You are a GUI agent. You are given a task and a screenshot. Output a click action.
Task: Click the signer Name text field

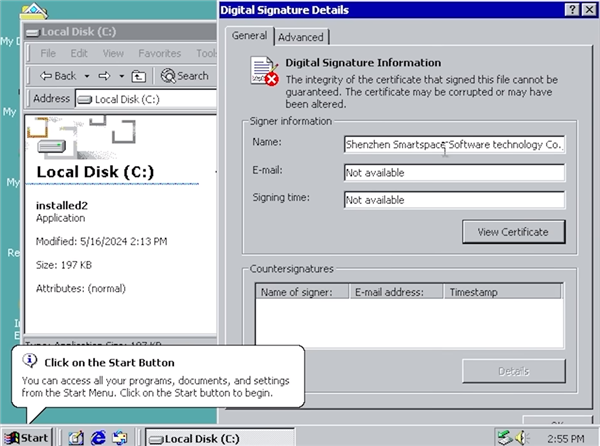pos(454,145)
